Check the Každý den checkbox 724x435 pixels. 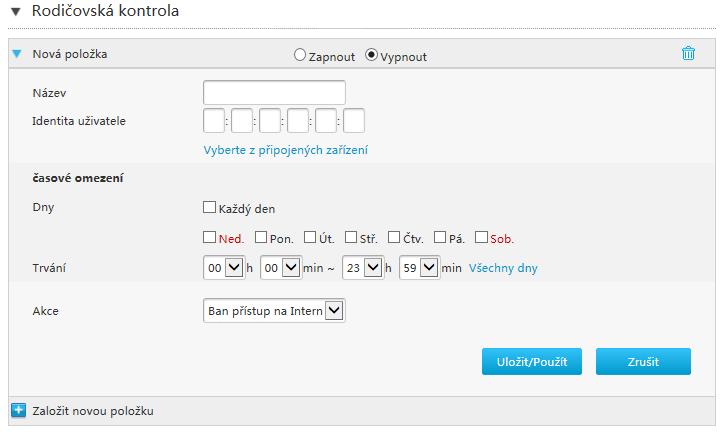pyautogui.click(x=209, y=207)
